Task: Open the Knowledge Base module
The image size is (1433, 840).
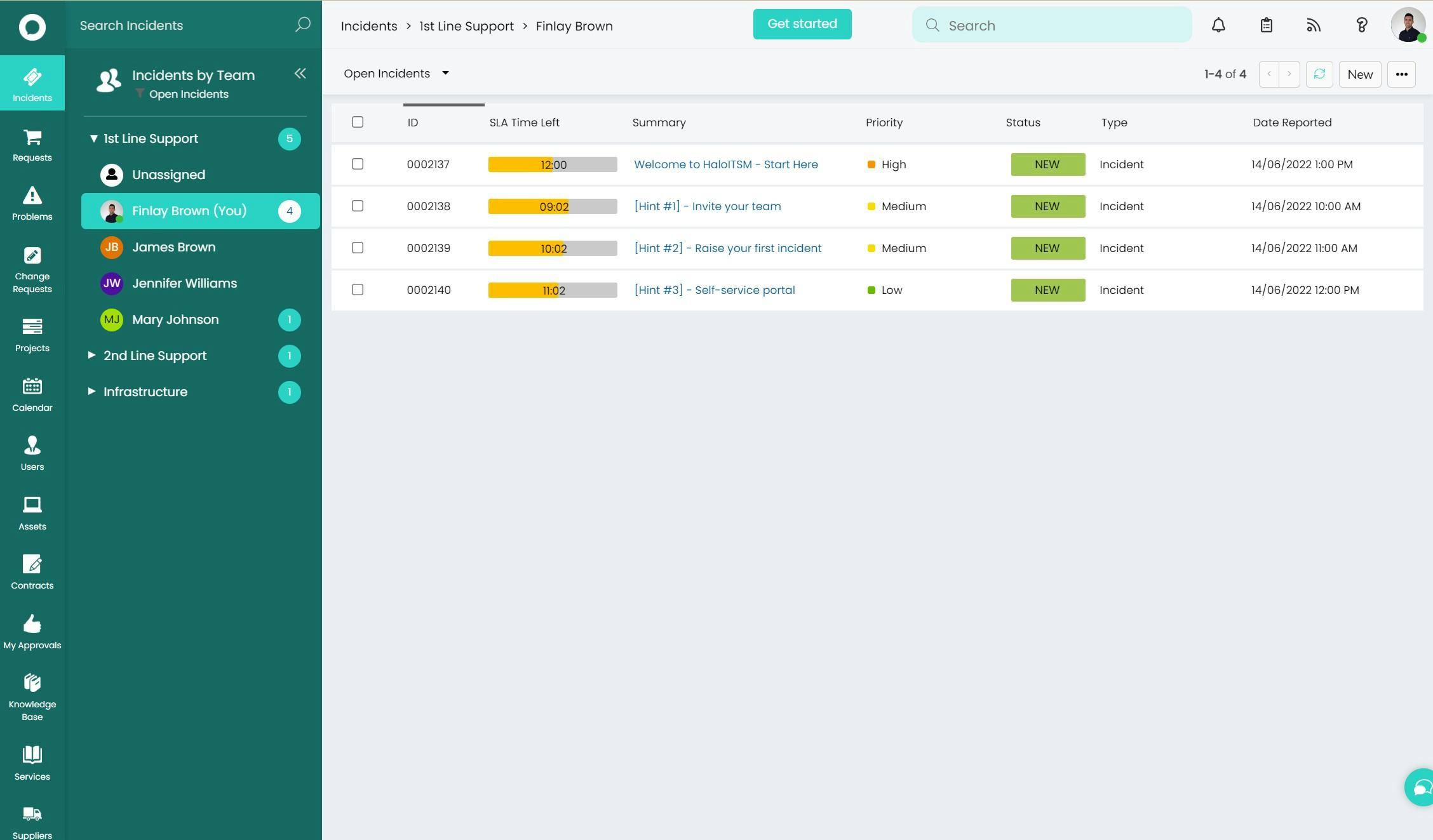Action: tap(32, 697)
